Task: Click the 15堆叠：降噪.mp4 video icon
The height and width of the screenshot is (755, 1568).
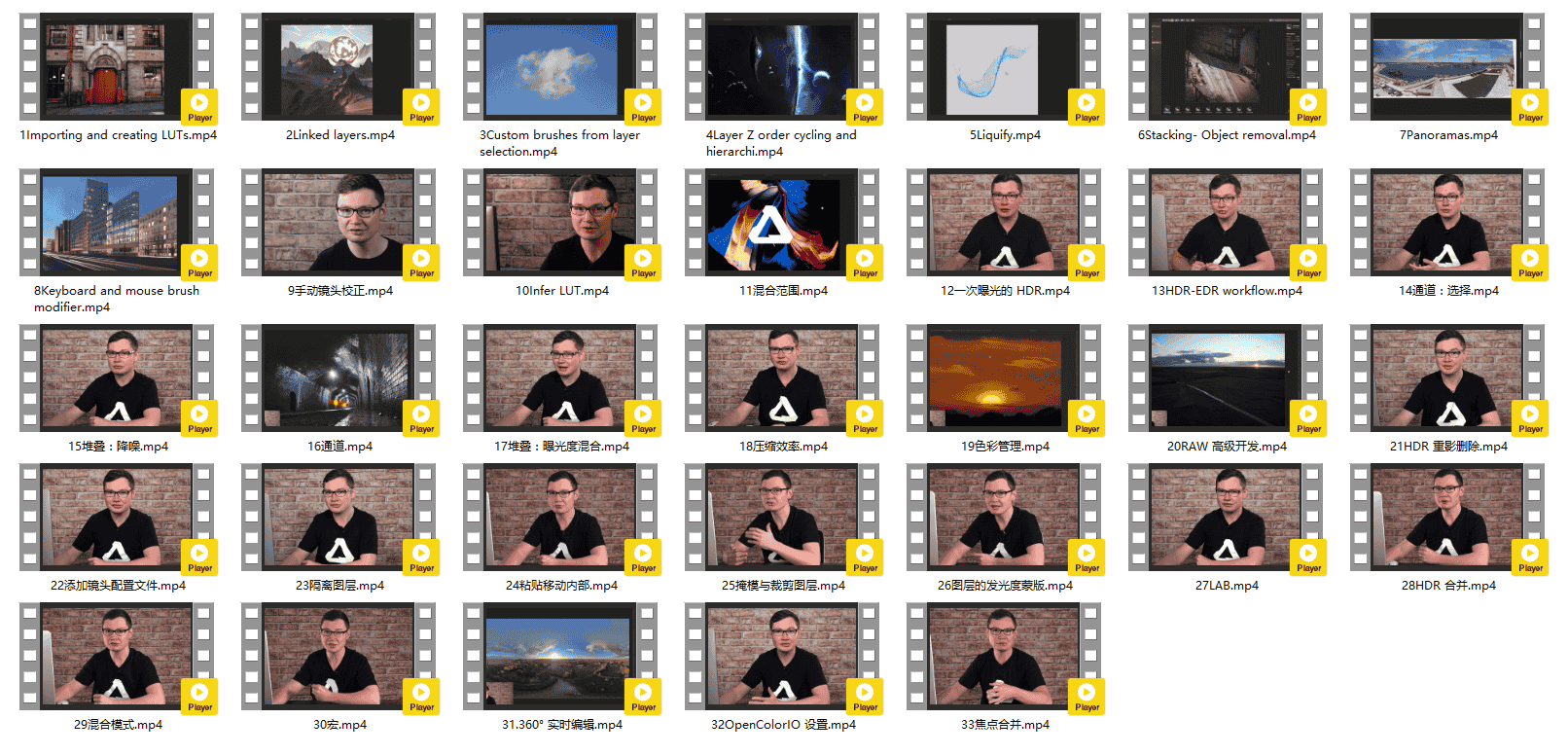Action: (117, 378)
